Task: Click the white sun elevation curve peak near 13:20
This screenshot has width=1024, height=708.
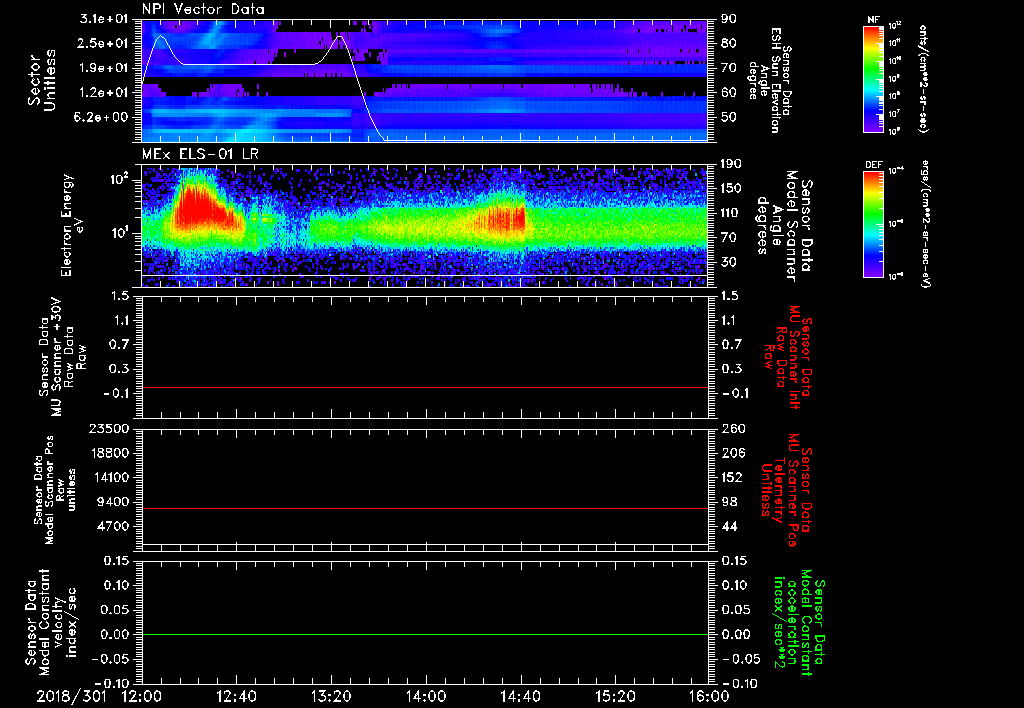Action: point(340,37)
